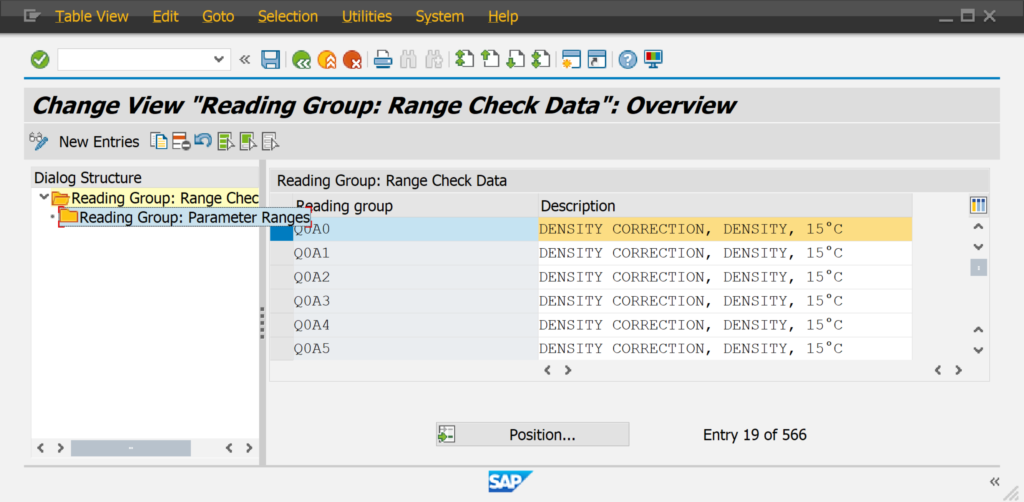Click the Q0A1 reading group cell
Viewport: 1024px width, 502px height.
pyautogui.click(x=415, y=253)
